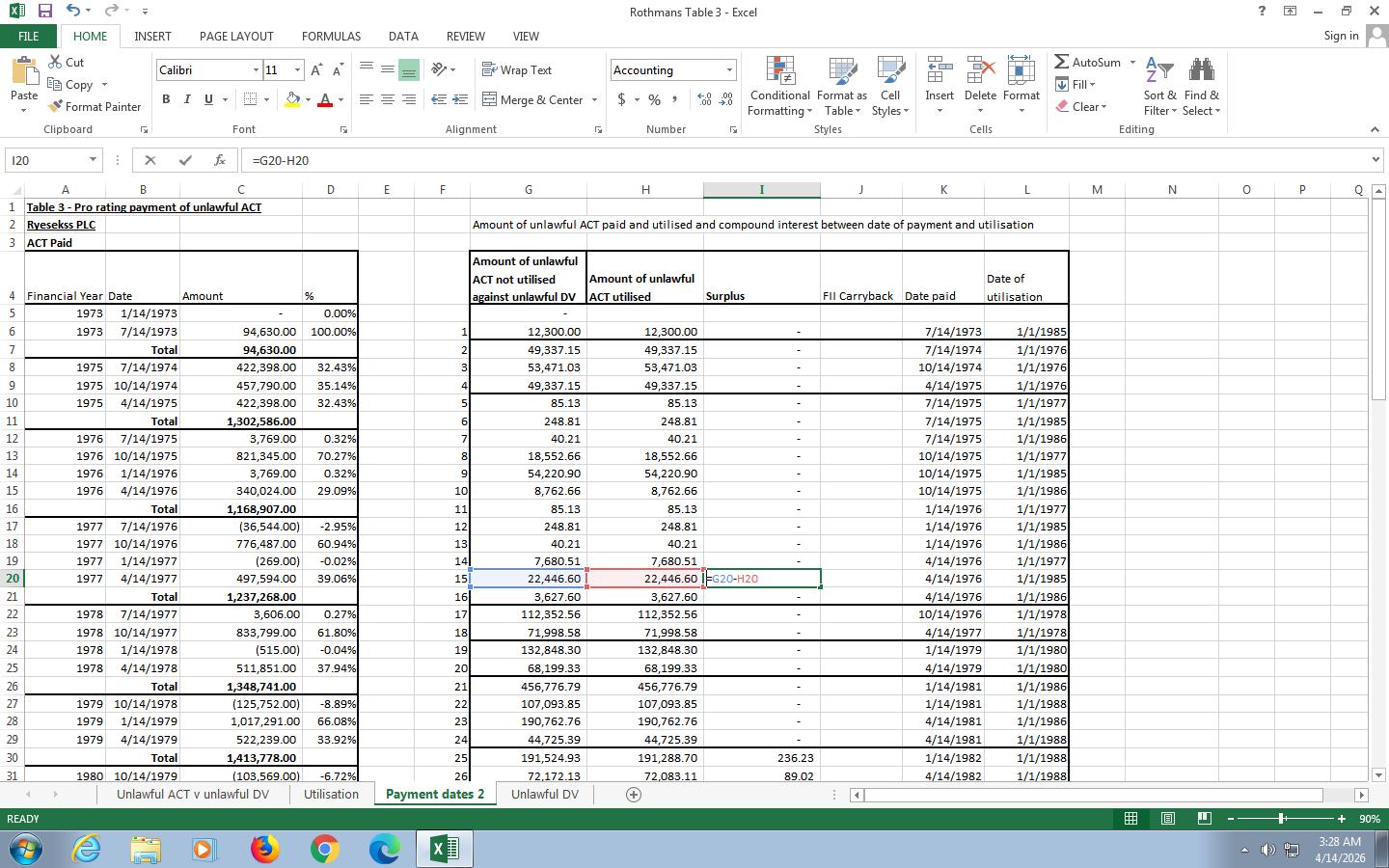Viewport: 1389px width, 868px height.
Task: Open the Accounting number format dropdown
Action: click(729, 70)
